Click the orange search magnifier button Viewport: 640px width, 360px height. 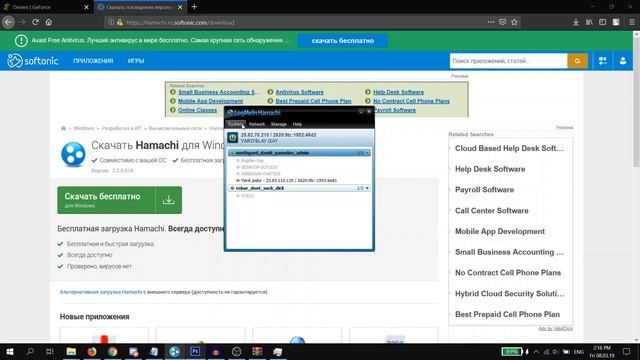tap(577, 61)
